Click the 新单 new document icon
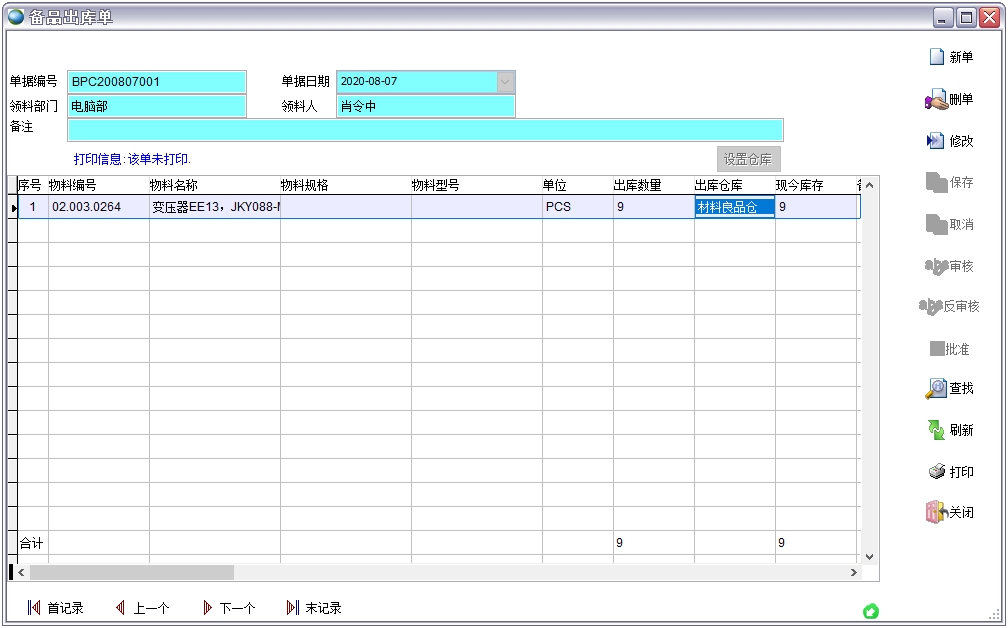 [937, 58]
